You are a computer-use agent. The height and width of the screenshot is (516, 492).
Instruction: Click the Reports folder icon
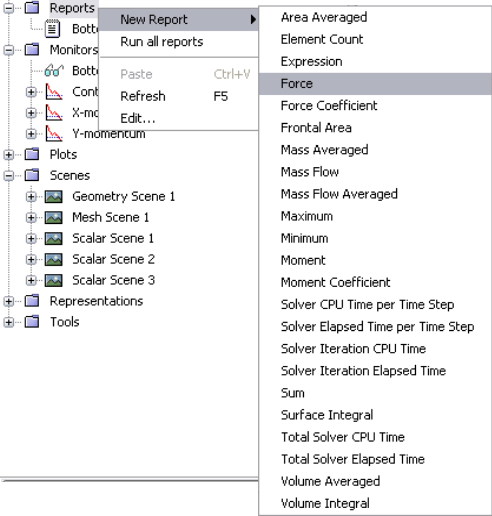(x=32, y=7)
